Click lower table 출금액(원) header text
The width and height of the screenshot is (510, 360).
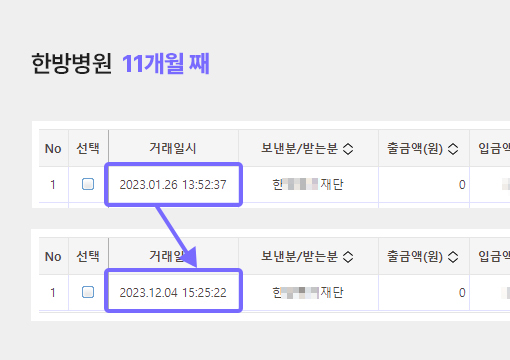point(415,256)
